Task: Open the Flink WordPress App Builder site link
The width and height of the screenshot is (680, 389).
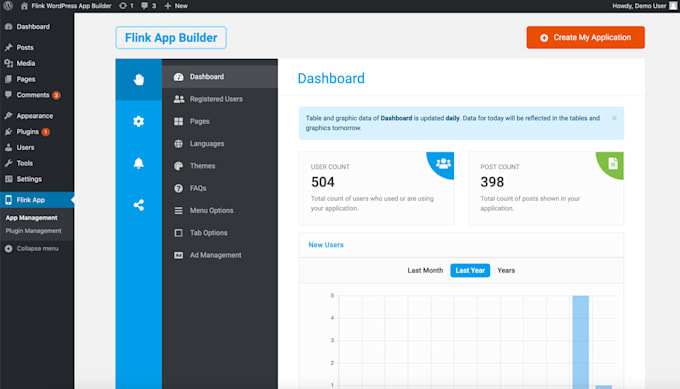Action: [x=66, y=6]
